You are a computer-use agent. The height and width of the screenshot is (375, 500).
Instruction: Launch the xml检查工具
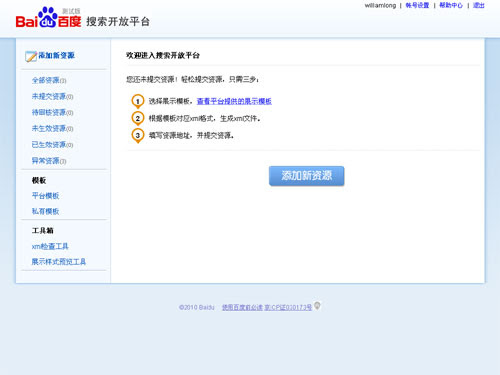point(50,246)
